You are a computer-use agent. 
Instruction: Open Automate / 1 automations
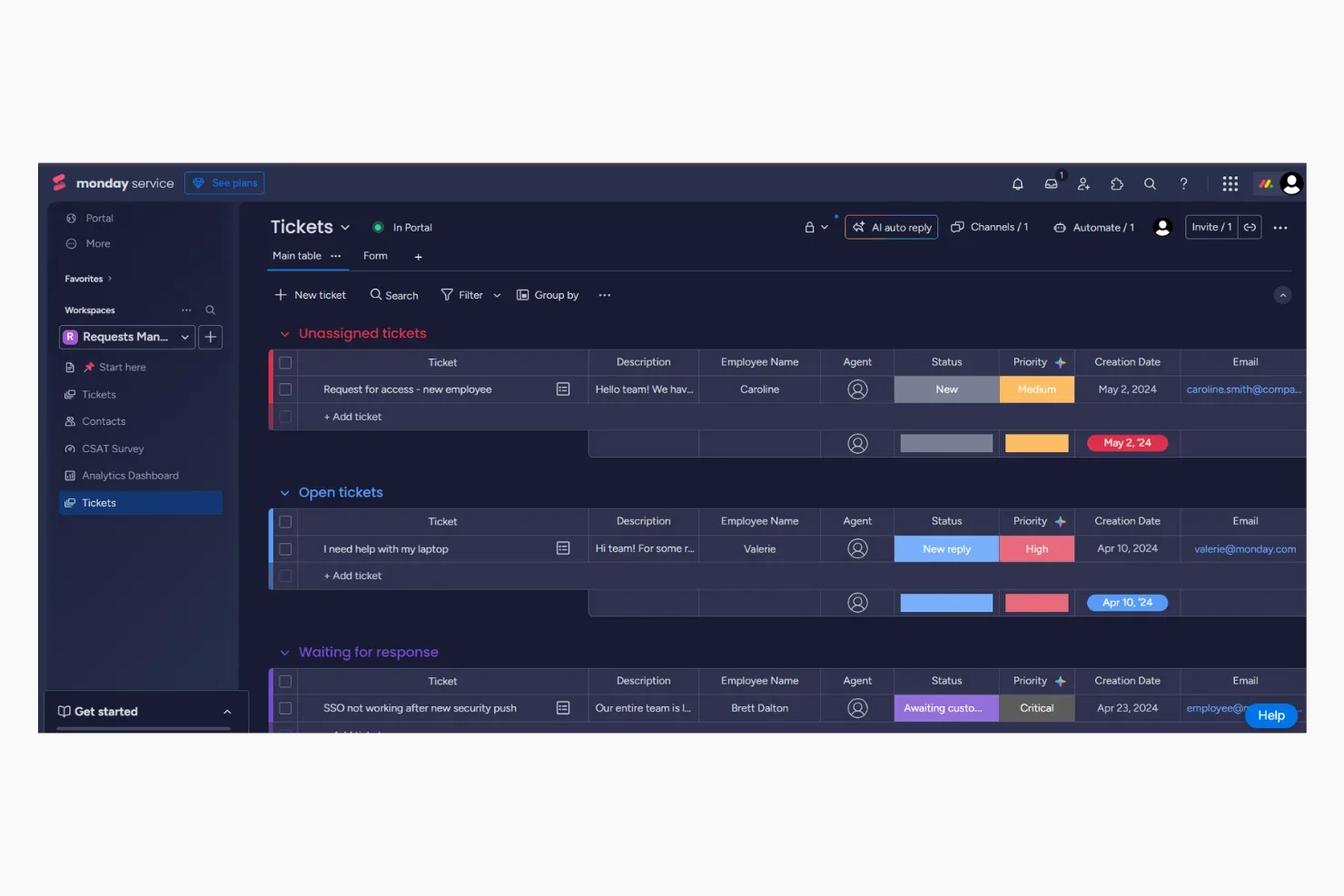click(x=1093, y=227)
